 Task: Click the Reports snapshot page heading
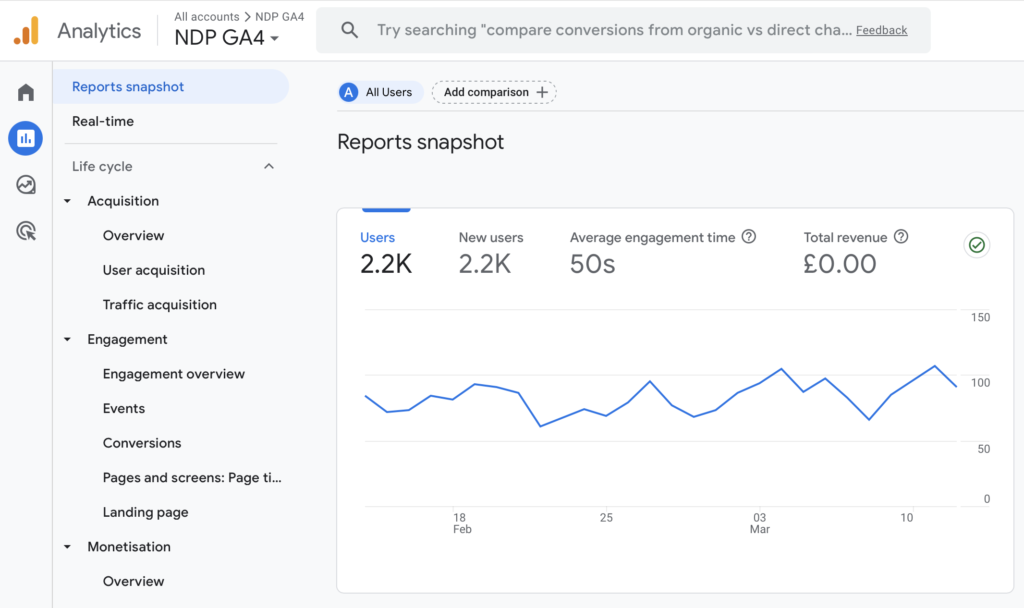tap(421, 142)
